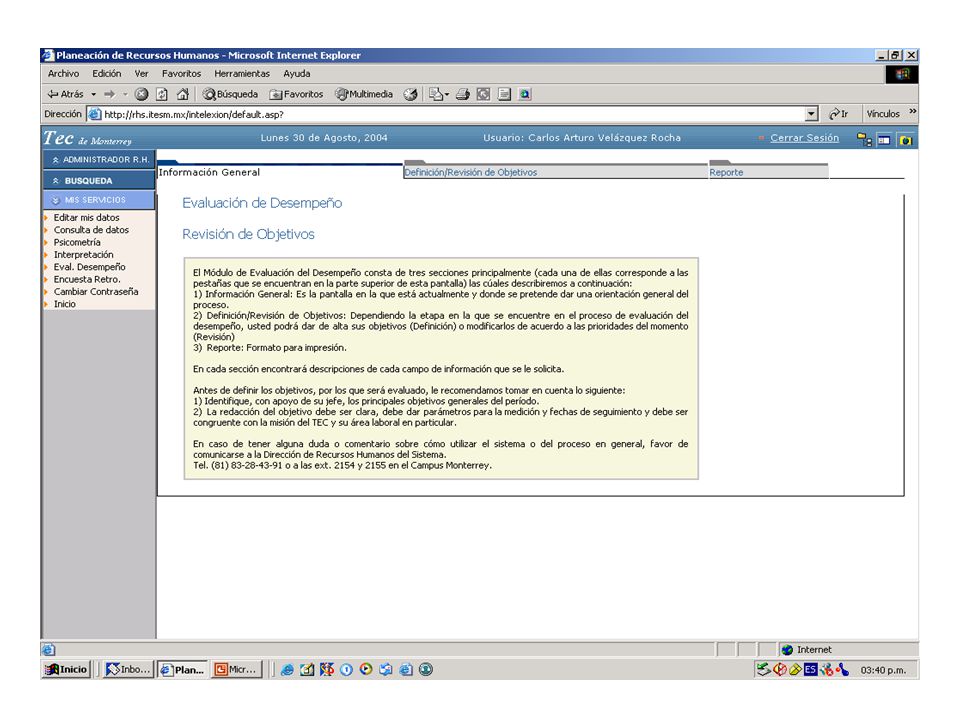Click the Tec de Monterrey logo
The height and width of the screenshot is (720, 960).
click(x=87, y=138)
